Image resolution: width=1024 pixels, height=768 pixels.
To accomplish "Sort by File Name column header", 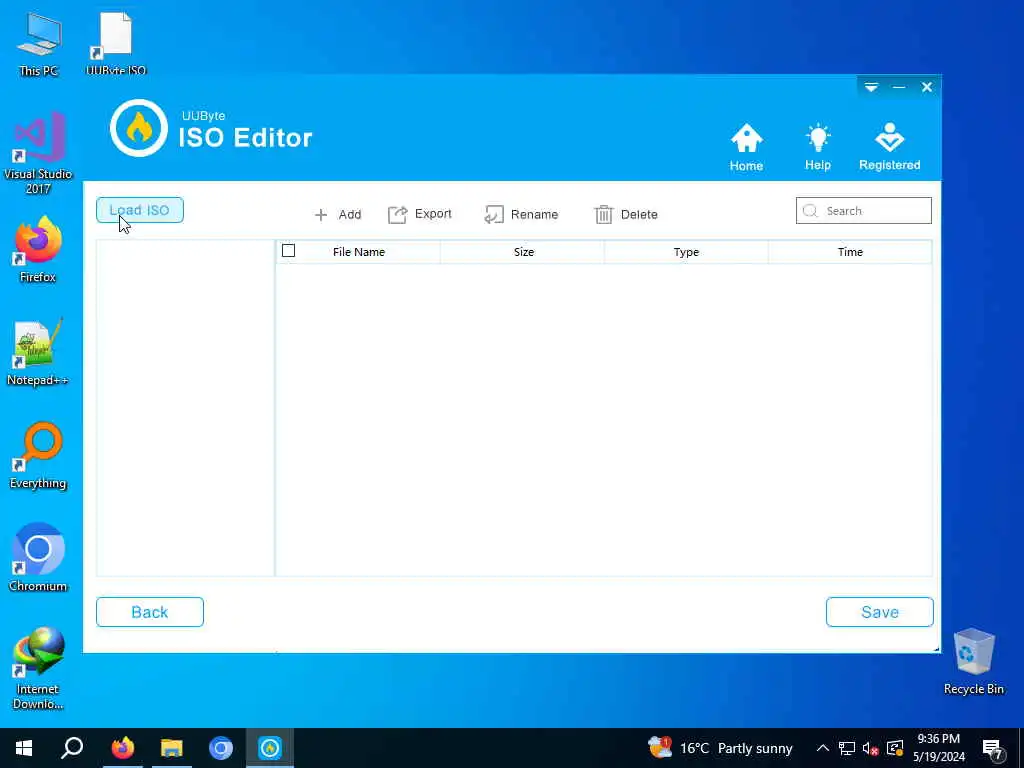I will 359,252.
